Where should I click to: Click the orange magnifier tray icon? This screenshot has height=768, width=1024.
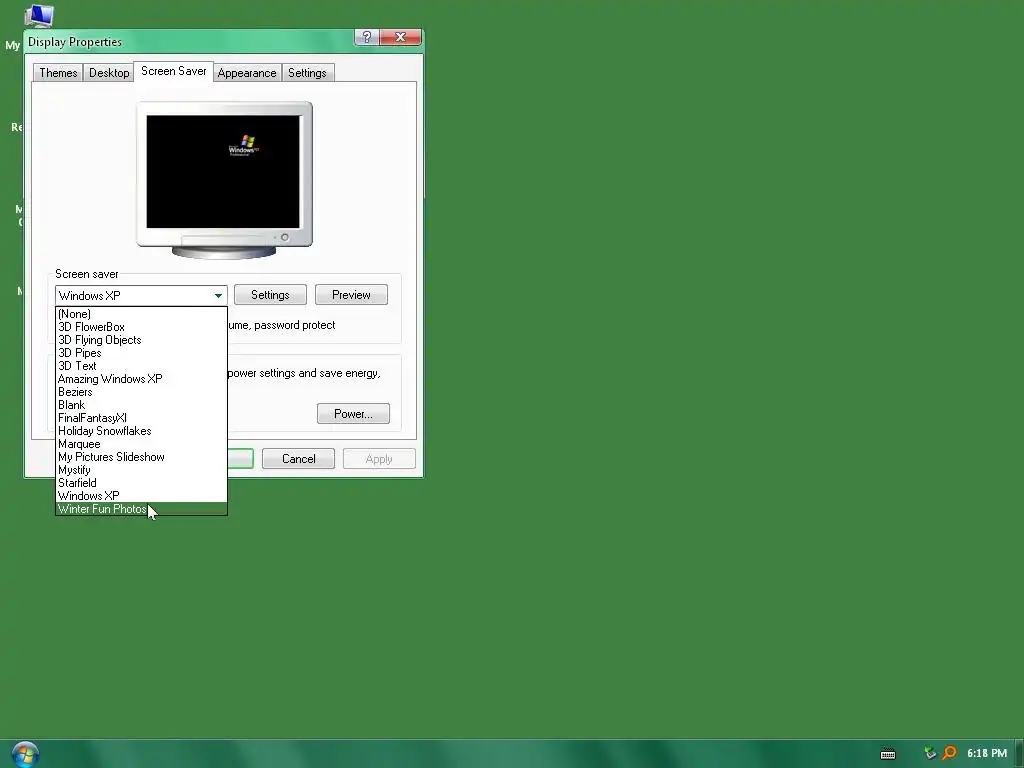[950, 754]
